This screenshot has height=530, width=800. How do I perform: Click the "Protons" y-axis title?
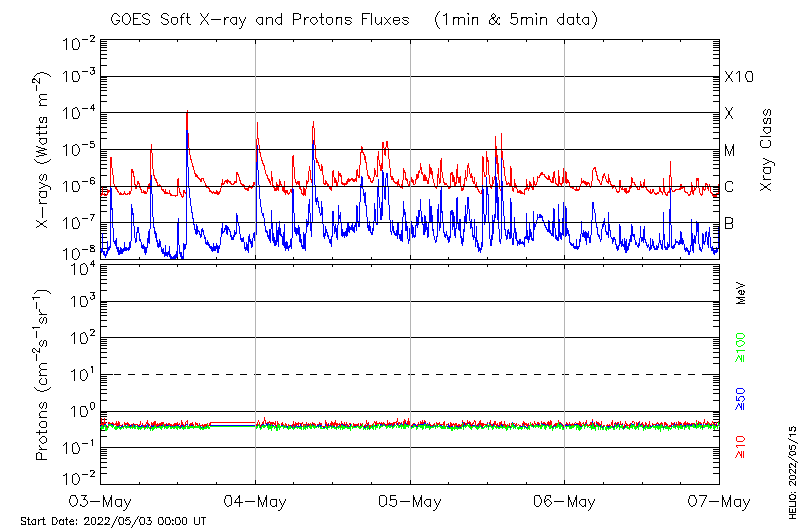click(44, 373)
